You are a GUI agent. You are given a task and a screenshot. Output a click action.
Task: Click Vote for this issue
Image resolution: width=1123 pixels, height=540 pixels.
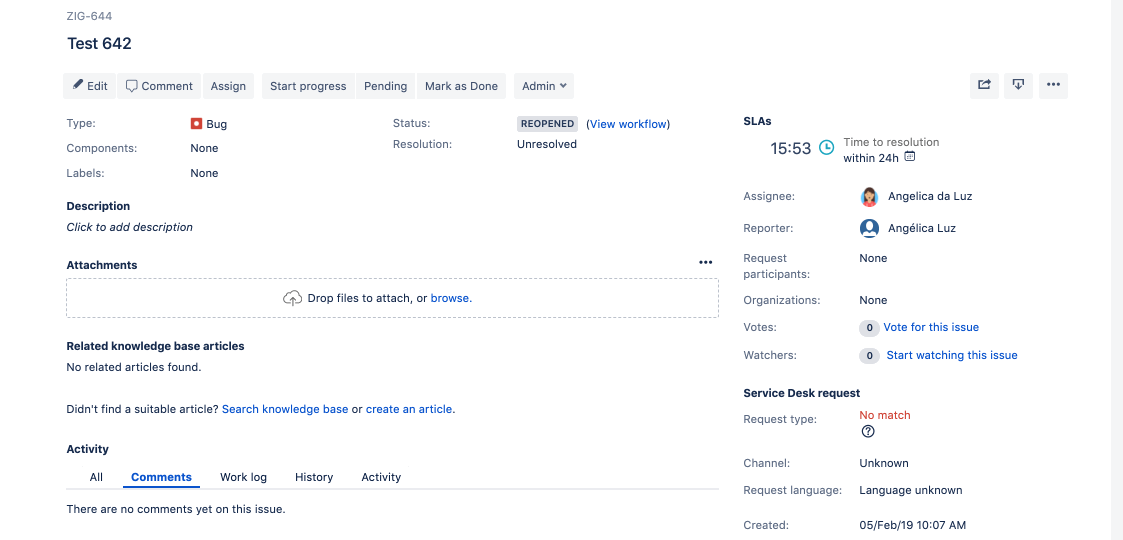coord(931,327)
